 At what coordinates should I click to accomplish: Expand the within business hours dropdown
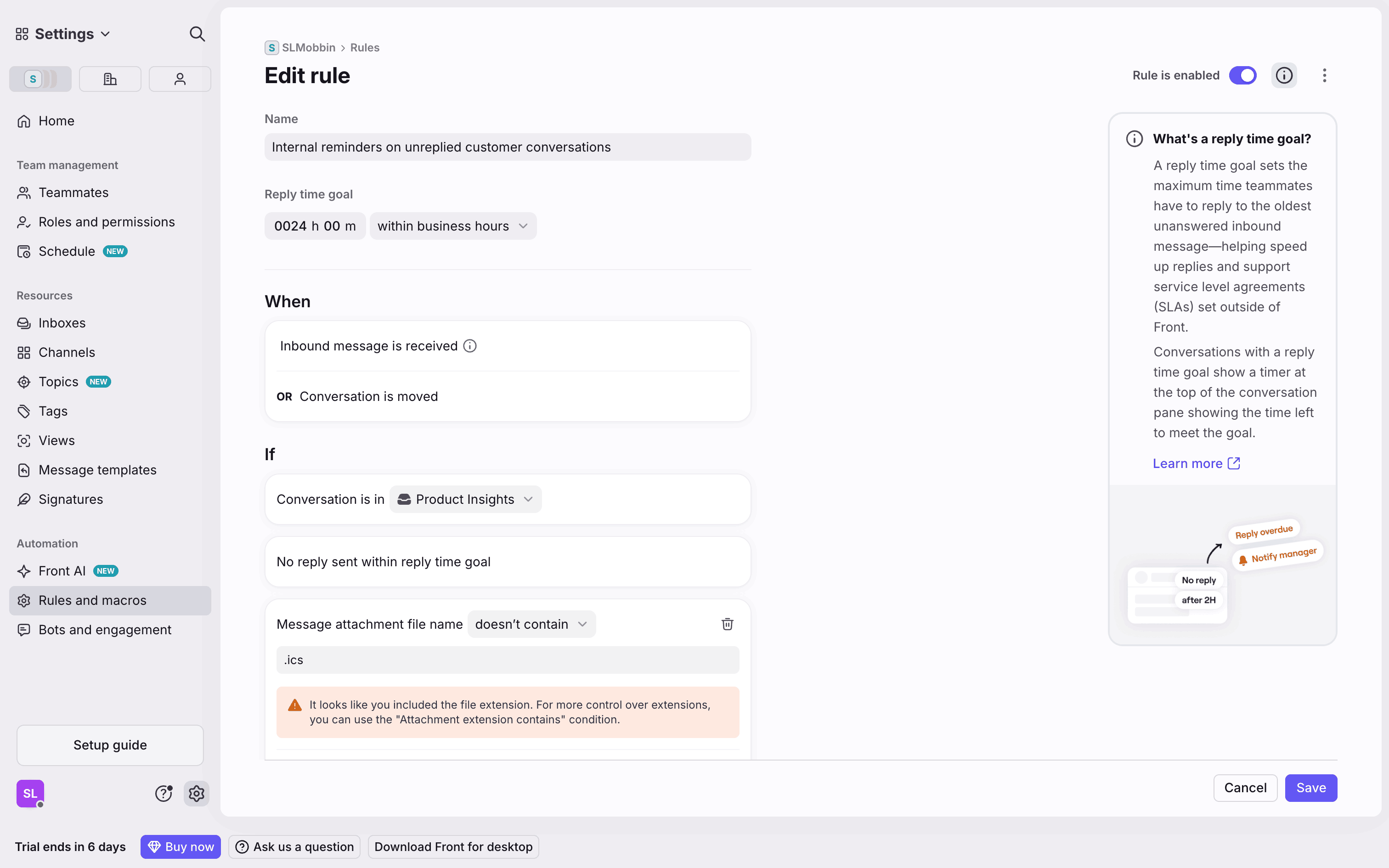point(453,226)
